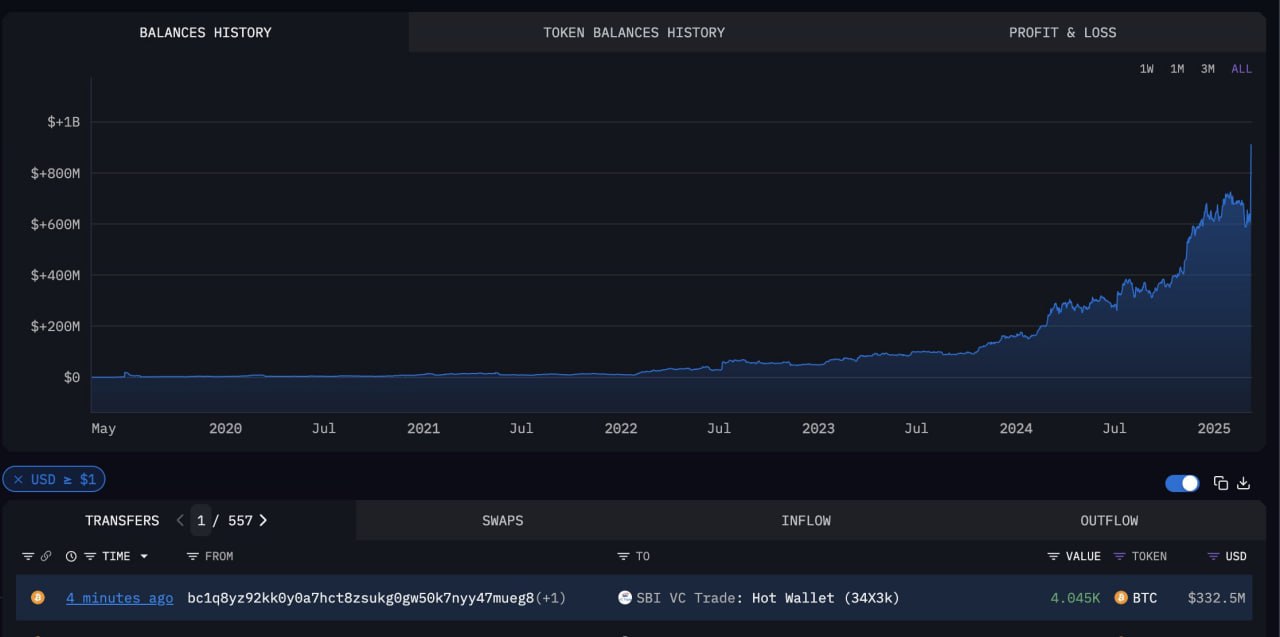Click the copy chart icon
Viewport: 1280px width, 637px height.
[1221, 483]
